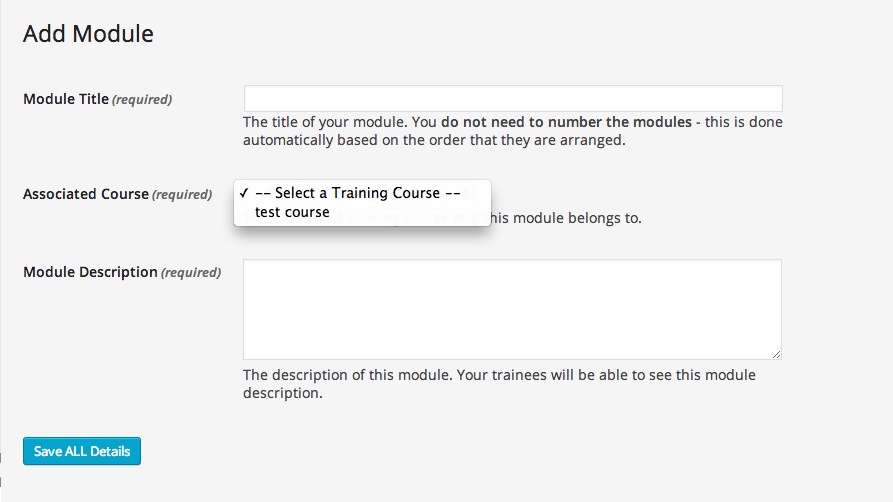Click the "Associated Course" field label
The height and width of the screenshot is (502, 893).
pos(86,194)
